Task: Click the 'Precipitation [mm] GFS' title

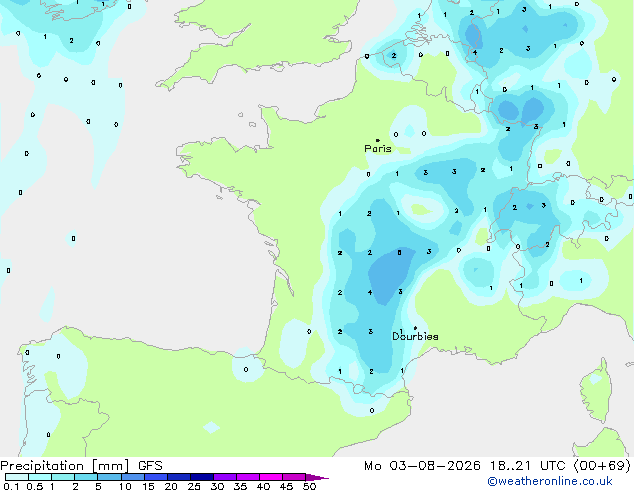Action: pyautogui.click(x=81, y=466)
